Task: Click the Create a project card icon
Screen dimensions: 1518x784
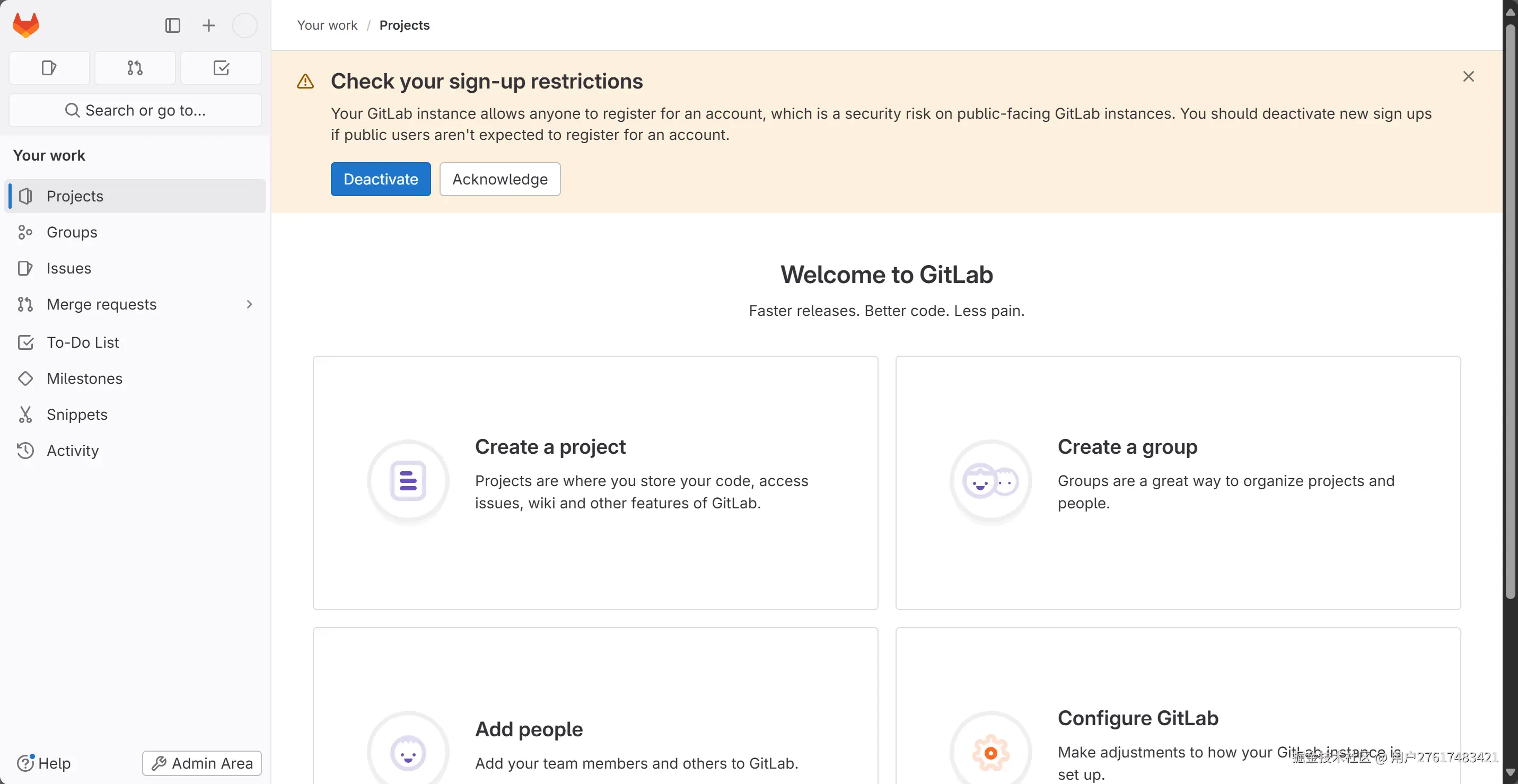Action: [x=408, y=481]
